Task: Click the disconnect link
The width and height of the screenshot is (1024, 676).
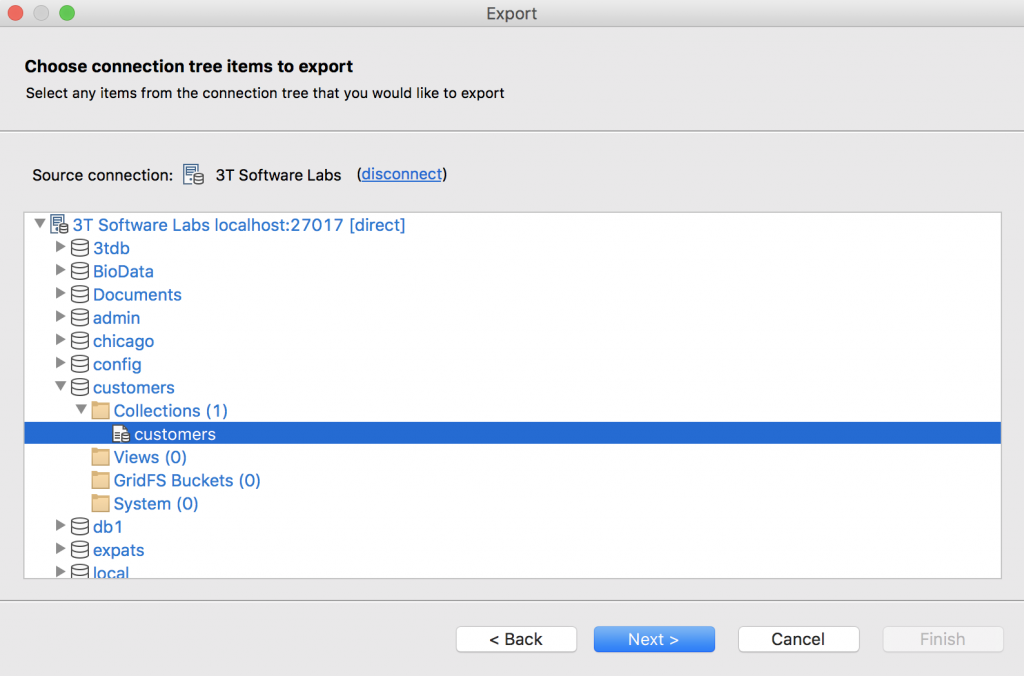Action: point(402,174)
